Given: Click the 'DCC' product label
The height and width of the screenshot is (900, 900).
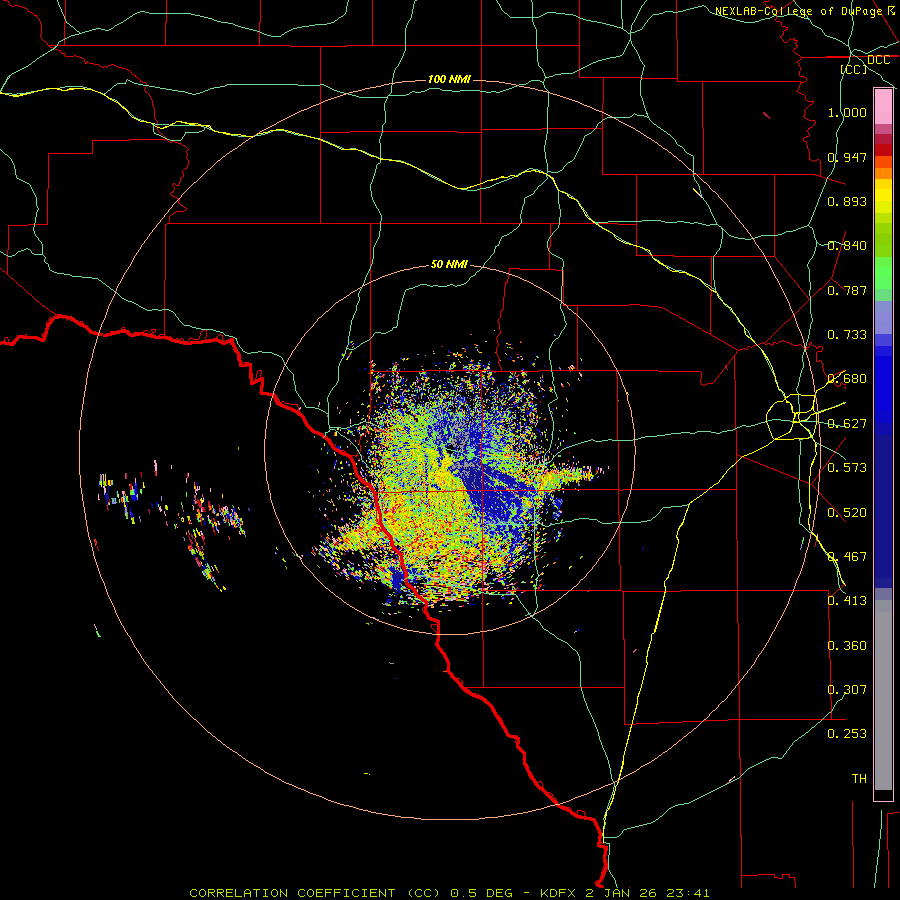Looking at the screenshot, I should pyautogui.click(x=878, y=60).
